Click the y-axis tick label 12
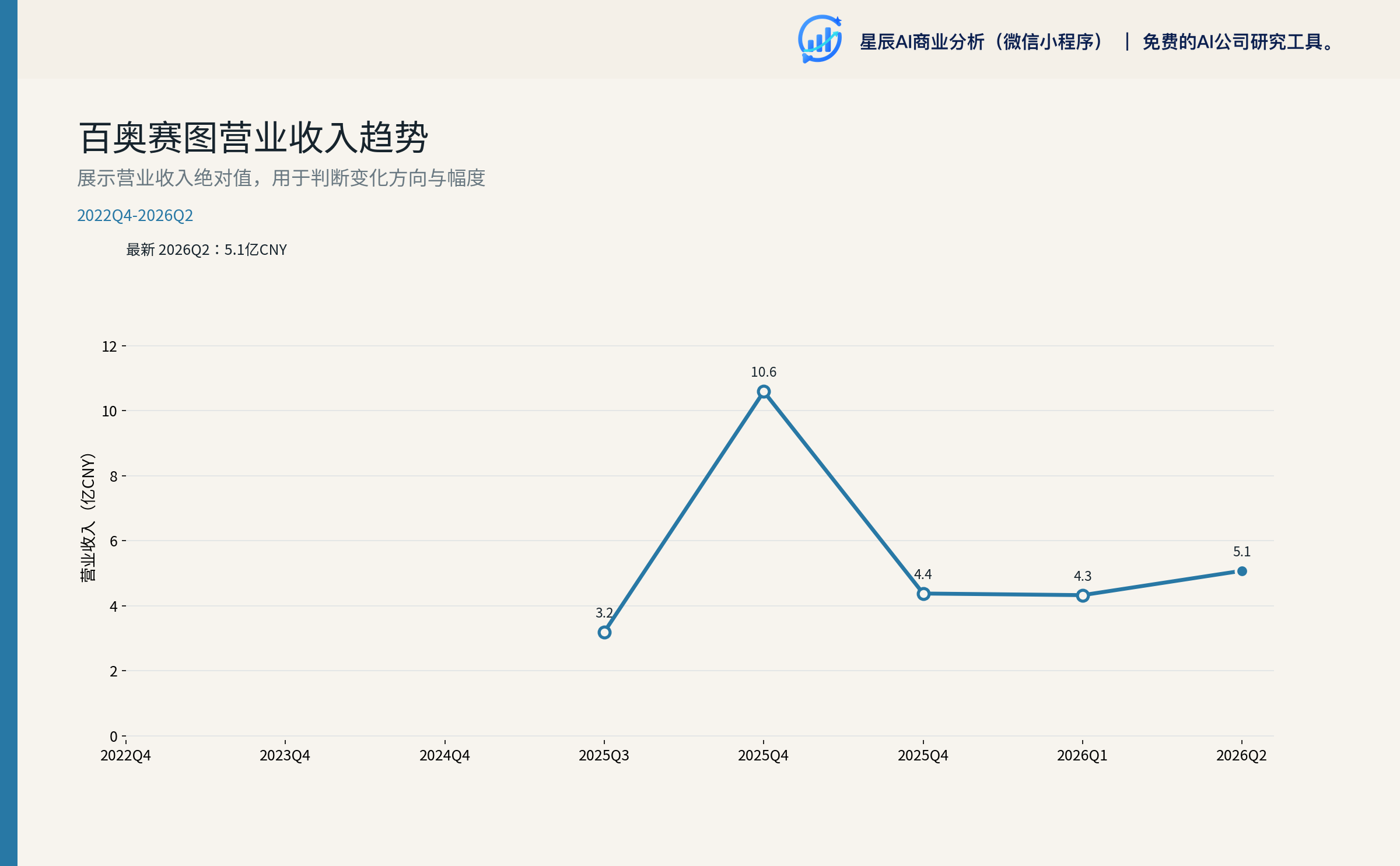 (110, 346)
